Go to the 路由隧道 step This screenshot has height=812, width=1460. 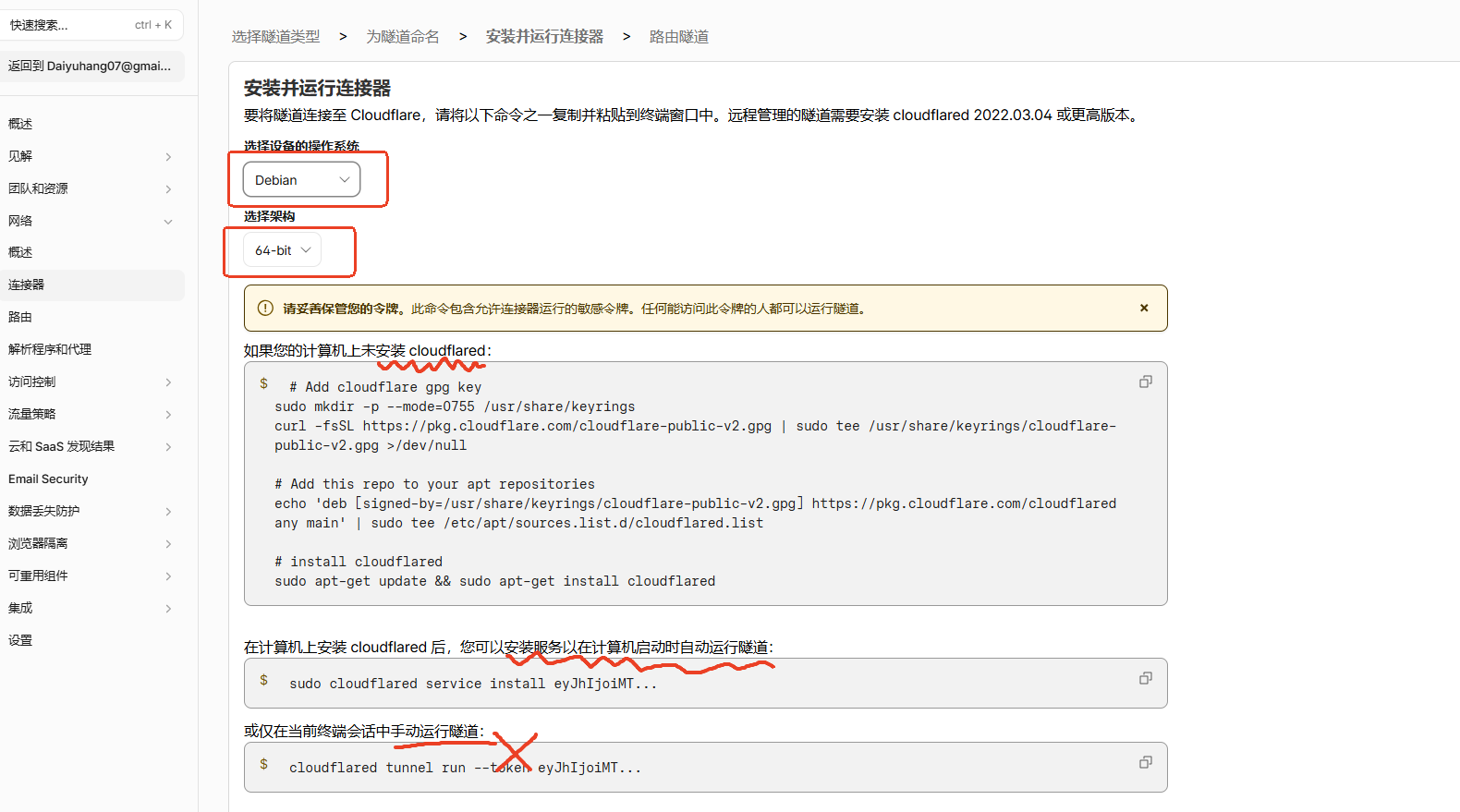(679, 37)
